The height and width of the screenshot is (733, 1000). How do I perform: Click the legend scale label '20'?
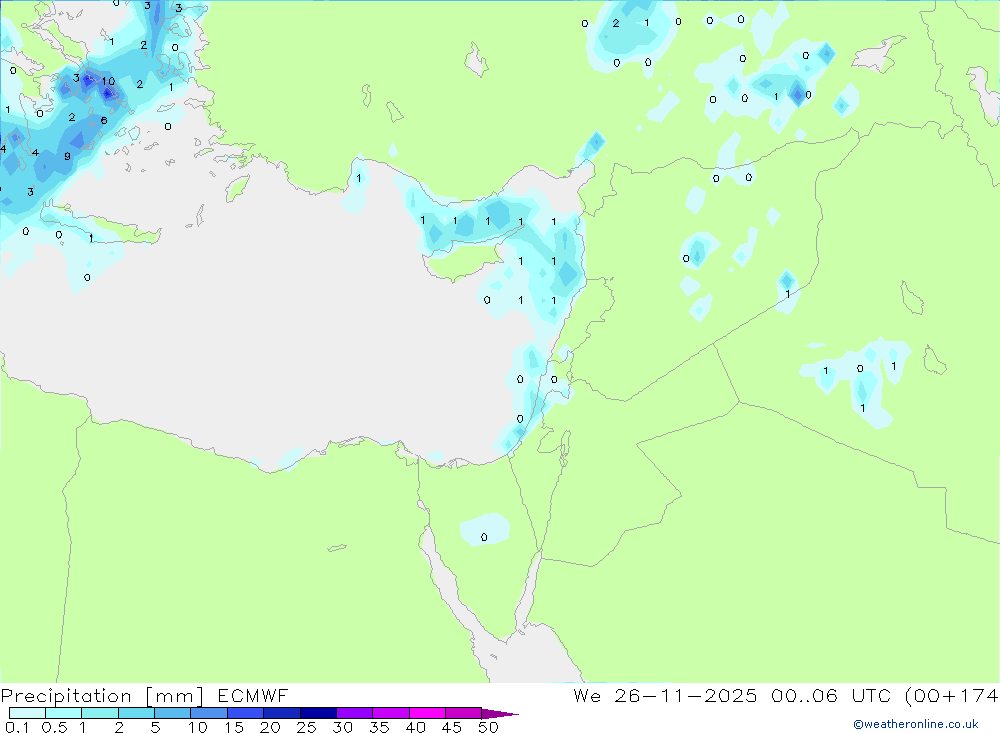[x=270, y=727]
